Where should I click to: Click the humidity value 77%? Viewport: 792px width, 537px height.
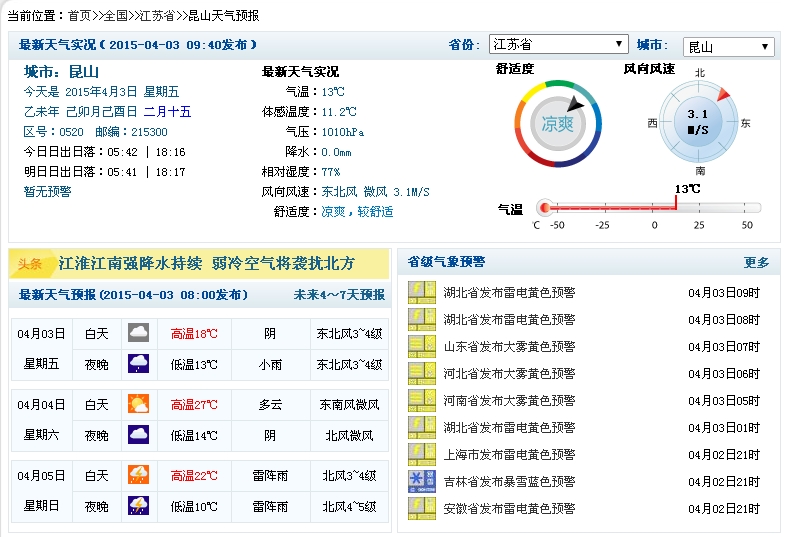331,172
